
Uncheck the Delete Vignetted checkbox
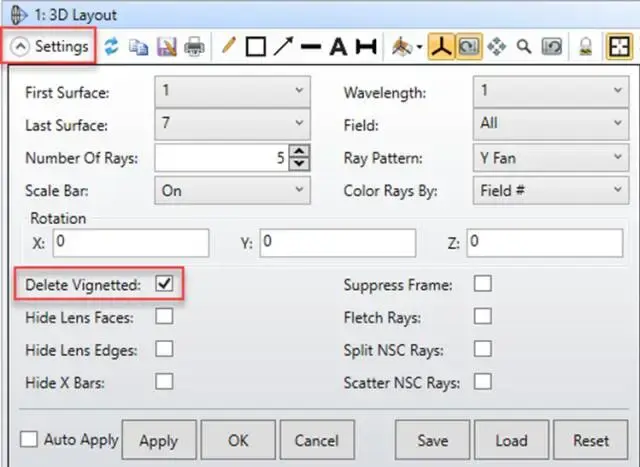coord(164,284)
